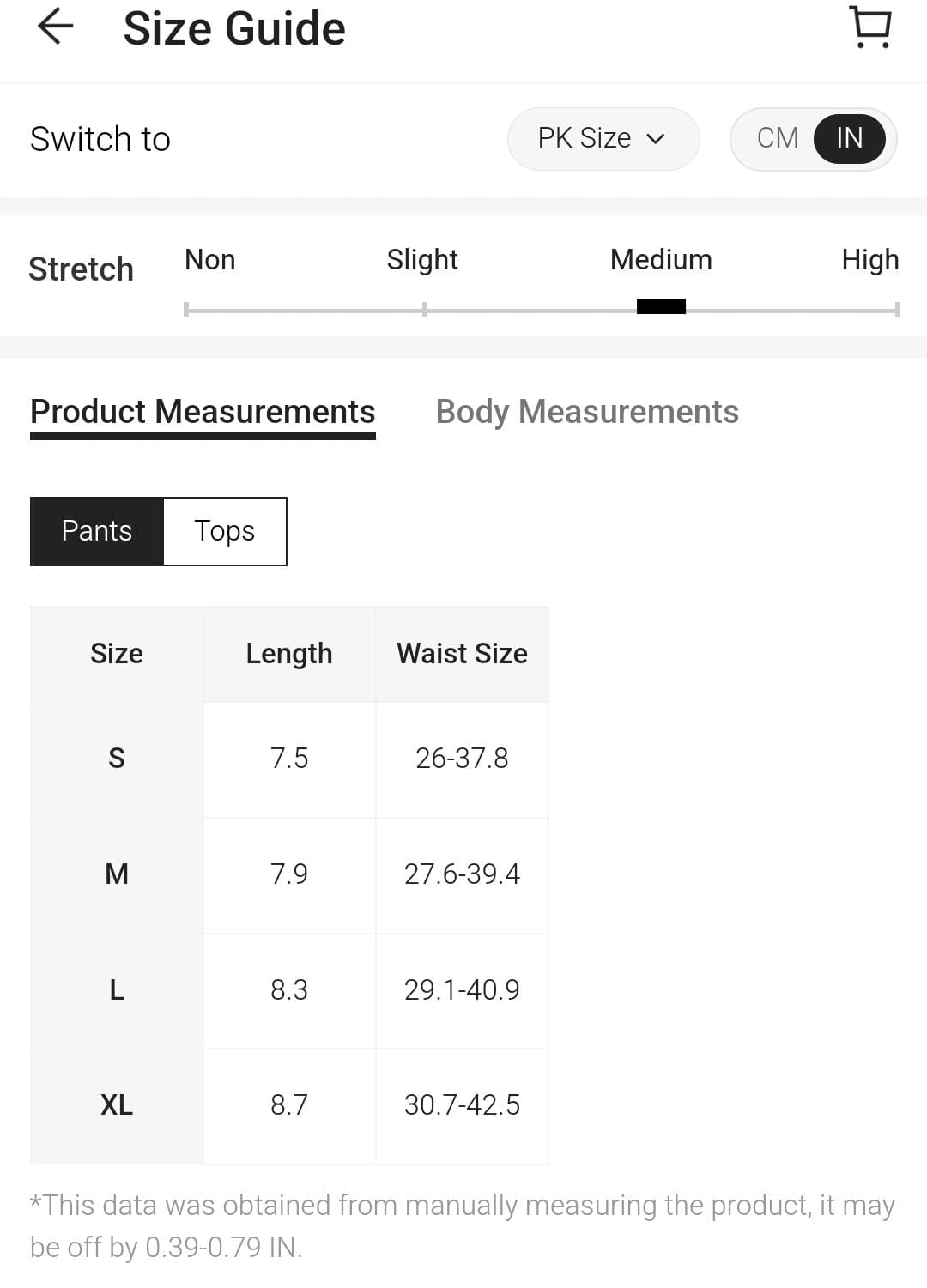Click the L size row label

pos(117,990)
